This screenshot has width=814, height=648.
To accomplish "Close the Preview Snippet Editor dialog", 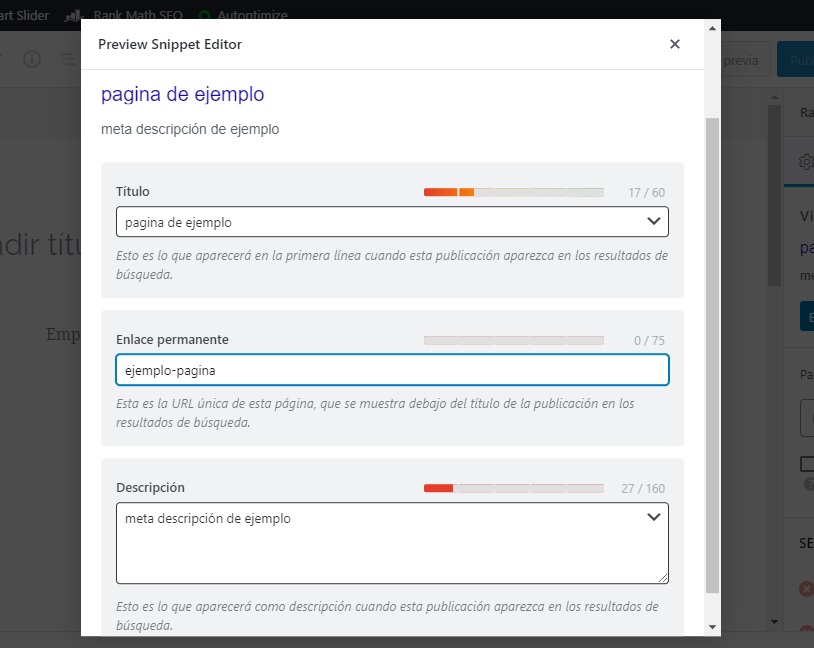I will [675, 44].
